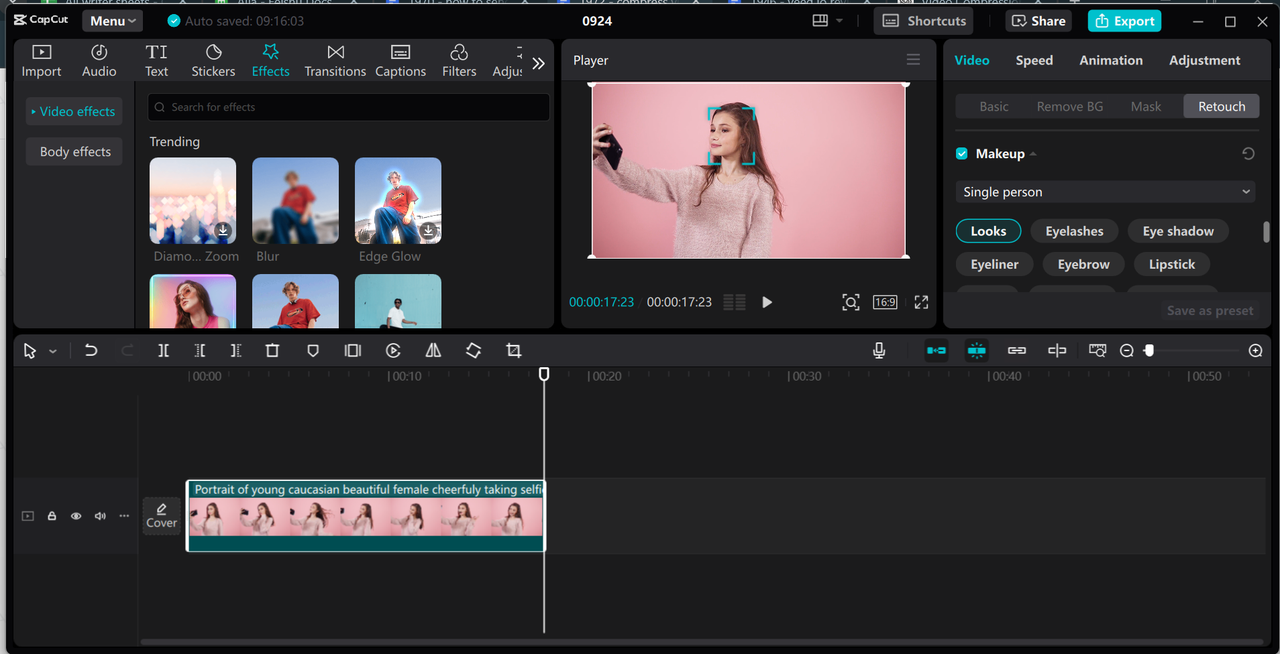Click the Share button
The height and width of the screenshot is (654, 1280).
click(x=1039, y=21)
